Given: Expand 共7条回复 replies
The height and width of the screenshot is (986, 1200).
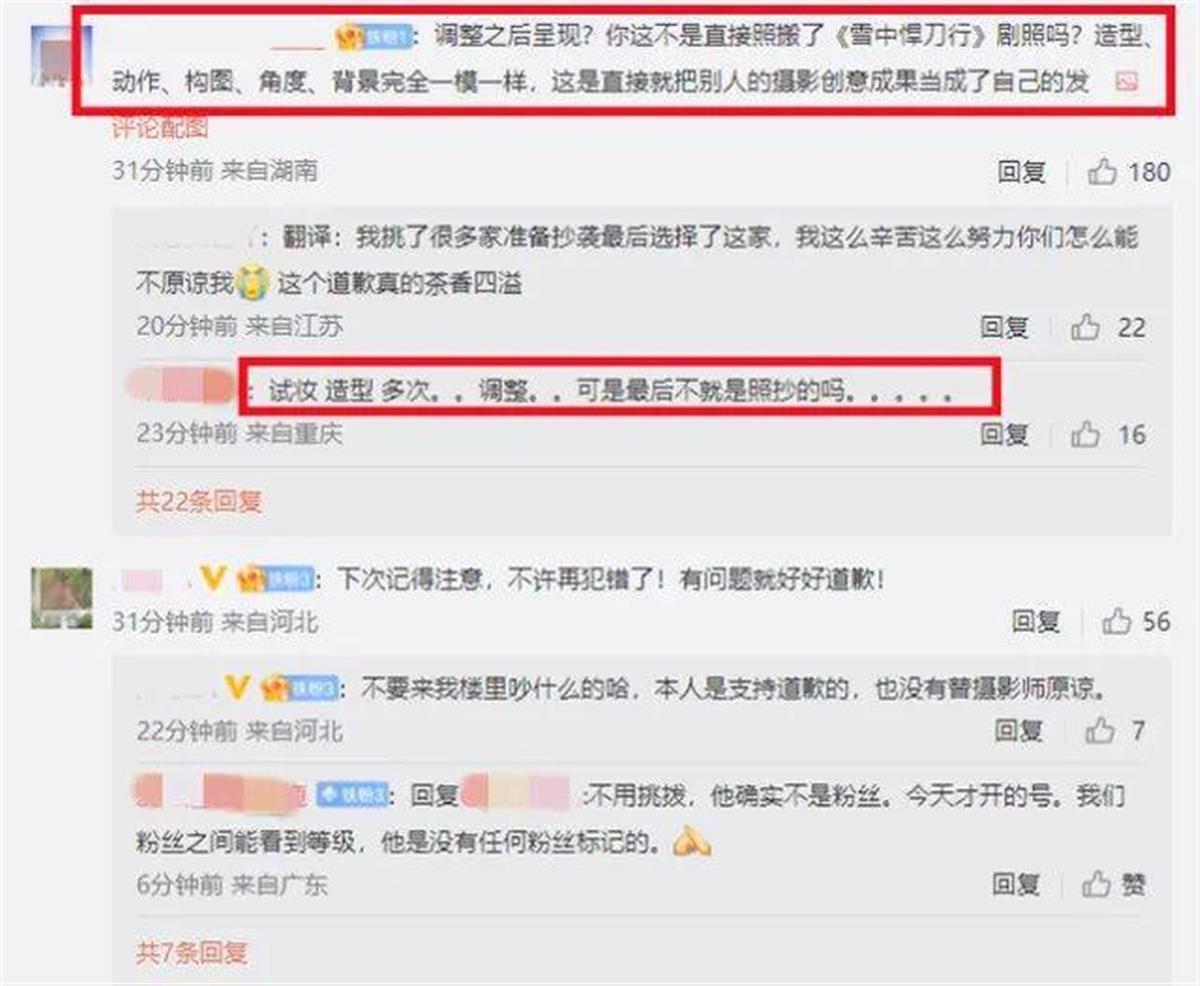Looking at the screenshot, I should point(191,952).
